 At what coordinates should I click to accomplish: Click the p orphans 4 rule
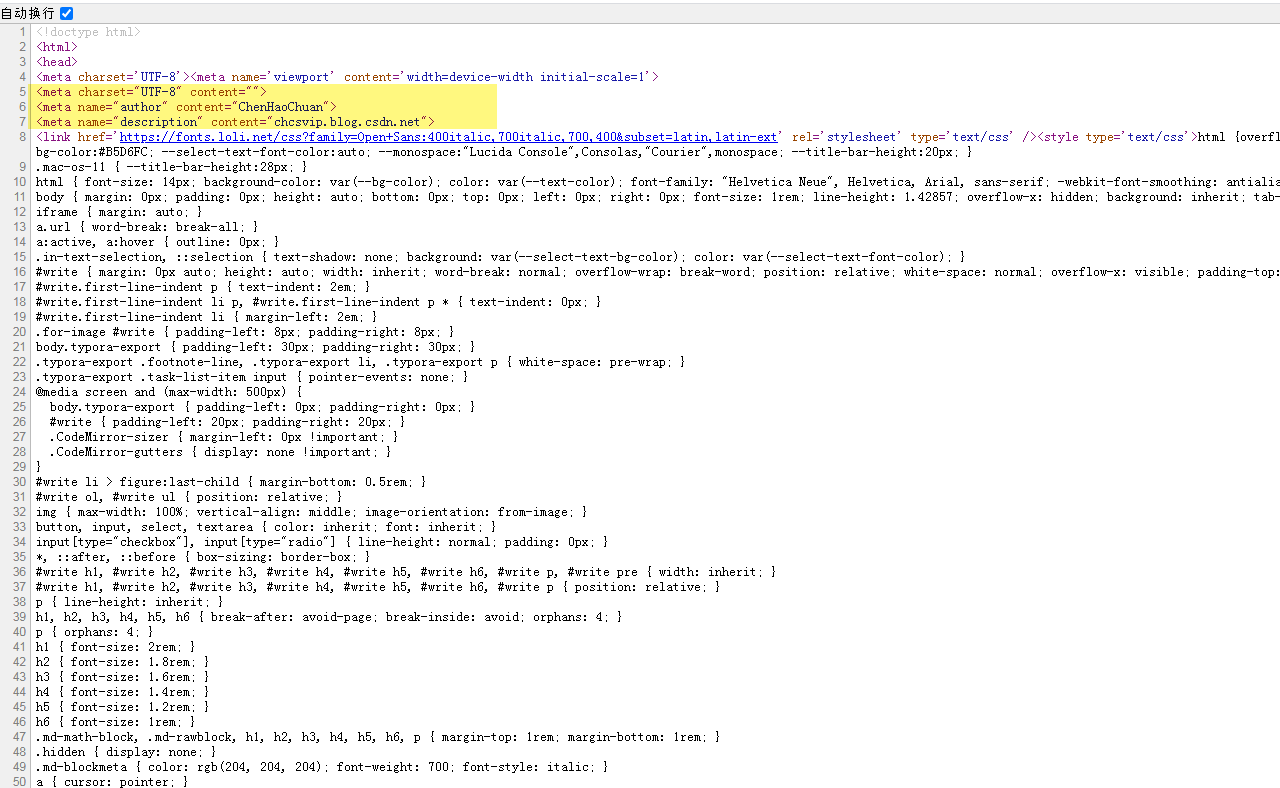pos(95,632)
